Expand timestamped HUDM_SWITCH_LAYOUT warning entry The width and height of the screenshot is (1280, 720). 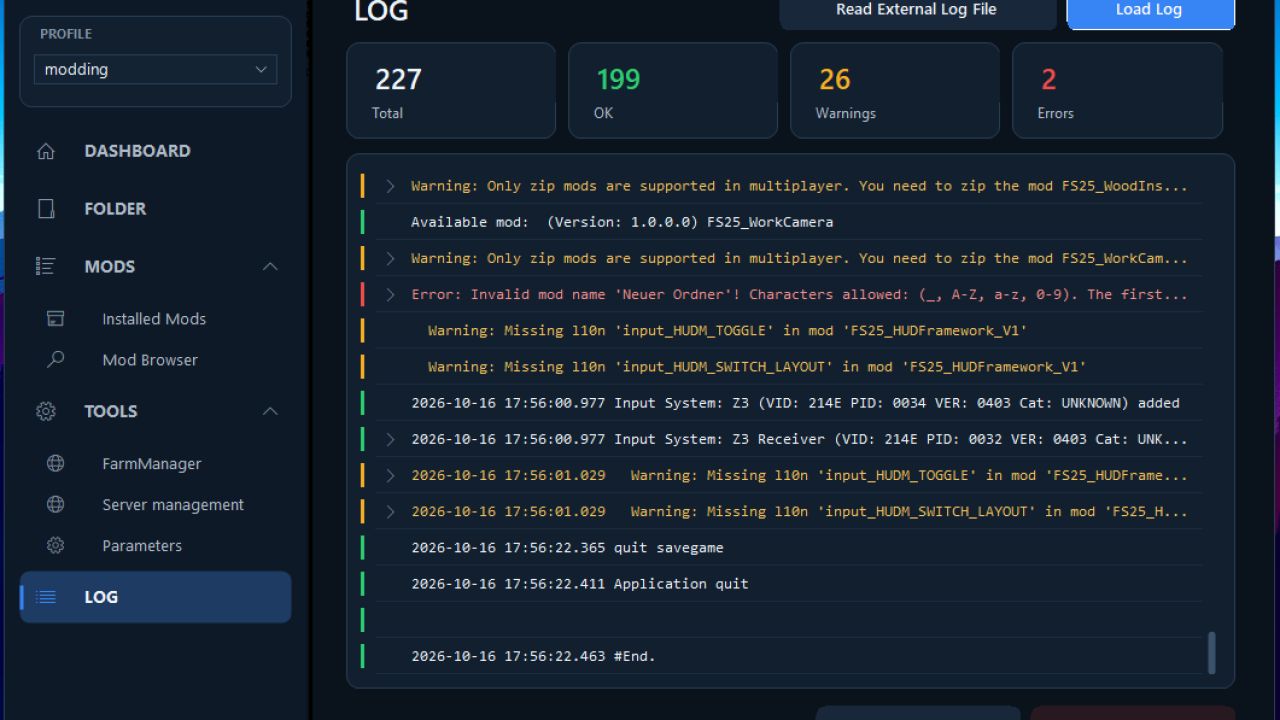(391, 511)
